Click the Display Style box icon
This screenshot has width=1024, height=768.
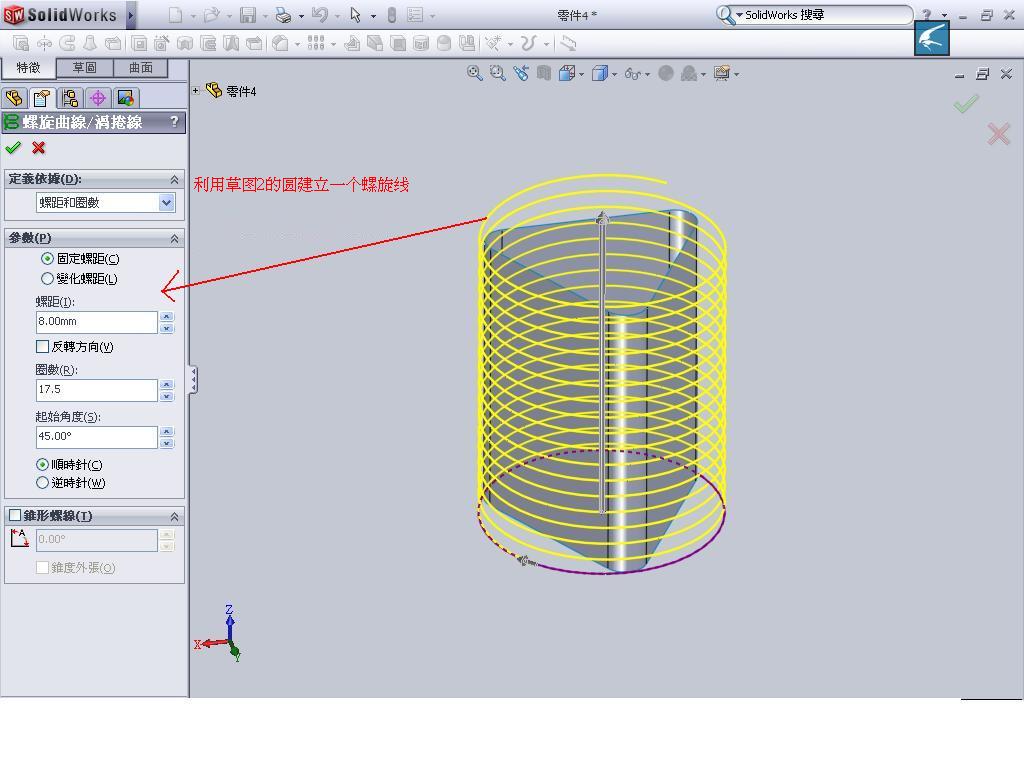pyautogui.click(x=600, y=73)
